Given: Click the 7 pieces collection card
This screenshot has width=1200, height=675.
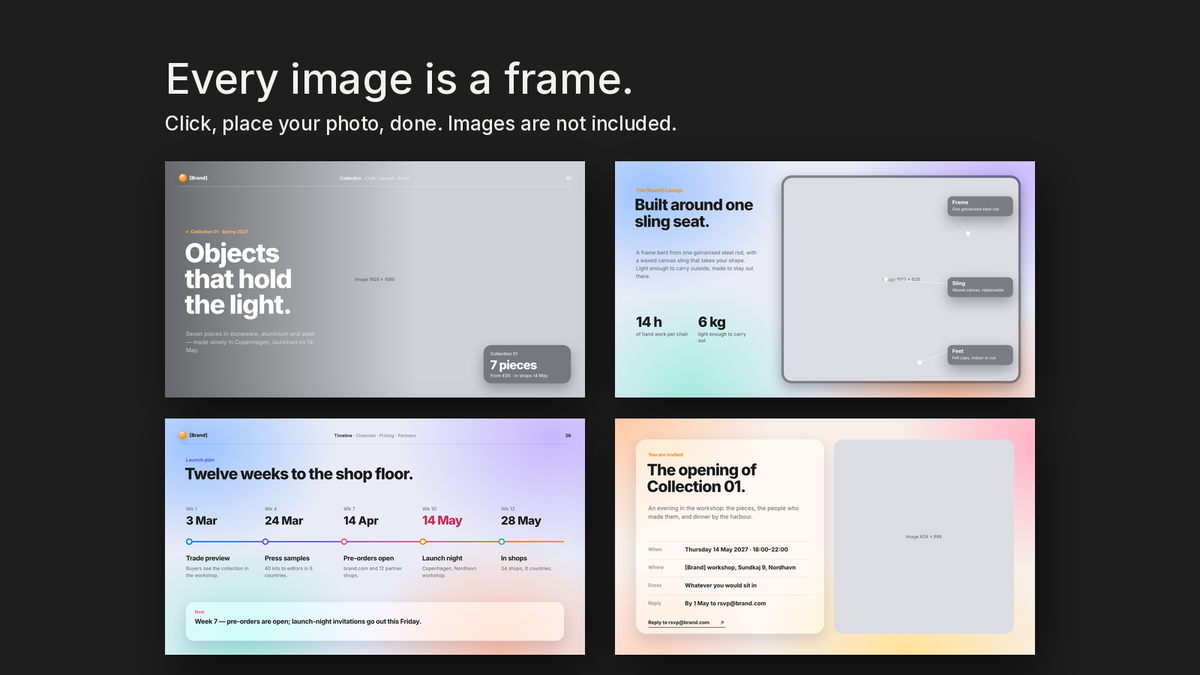Looking at the screenshot, I should pyautogui.click(x=527, y=364).
